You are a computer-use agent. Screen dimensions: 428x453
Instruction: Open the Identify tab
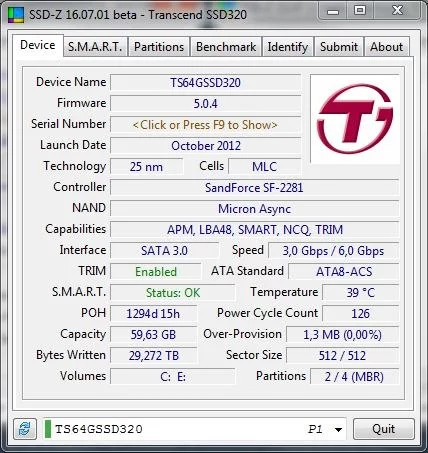[x=288, y=47]
